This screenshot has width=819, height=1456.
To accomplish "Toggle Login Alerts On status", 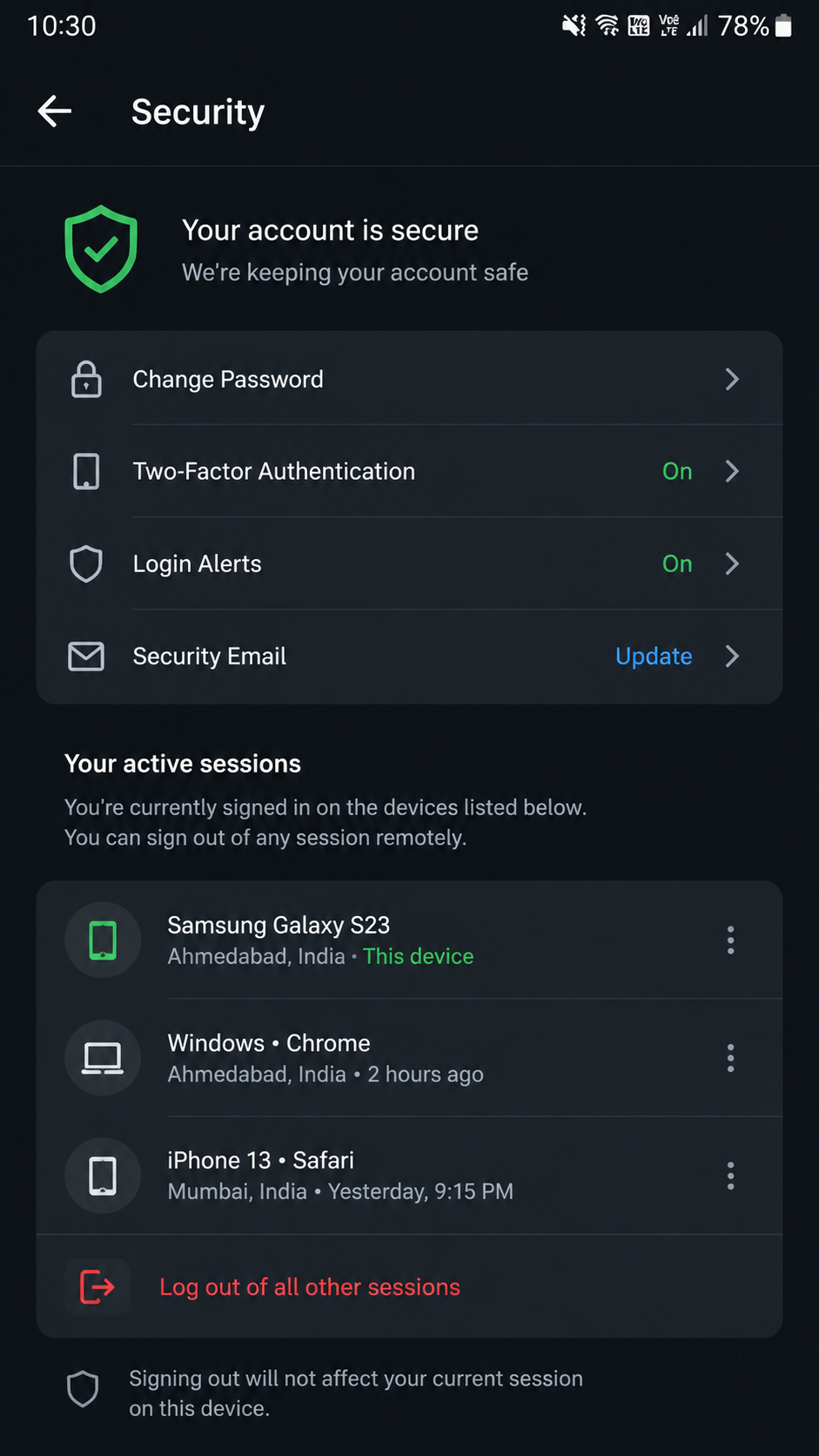I will (x=677, y=563).
